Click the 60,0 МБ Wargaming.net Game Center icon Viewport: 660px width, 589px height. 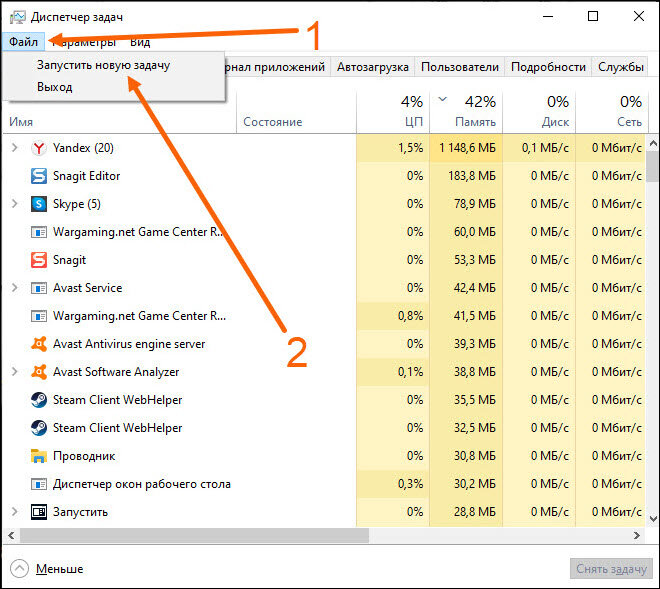39,232
